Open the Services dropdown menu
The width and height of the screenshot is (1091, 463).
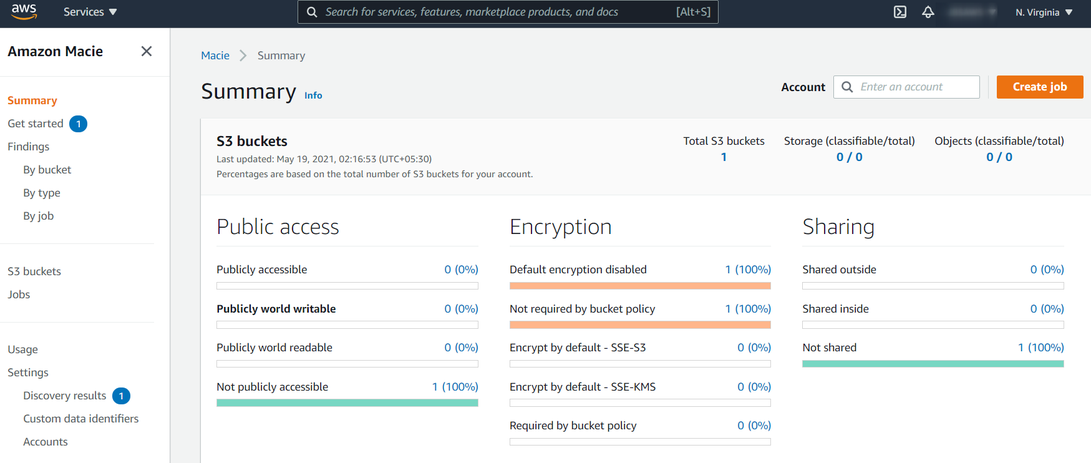point(90,13)
